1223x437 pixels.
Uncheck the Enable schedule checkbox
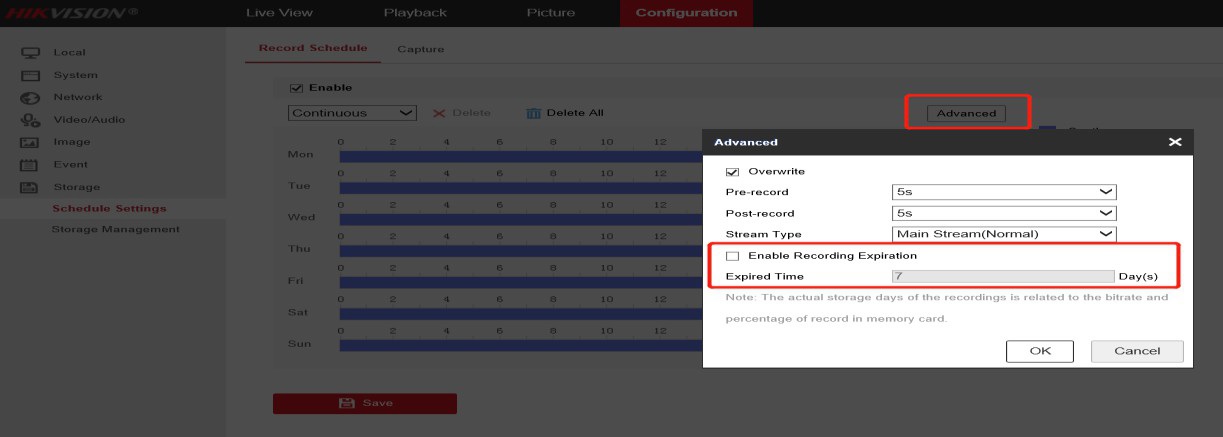(x=296, y=88)
